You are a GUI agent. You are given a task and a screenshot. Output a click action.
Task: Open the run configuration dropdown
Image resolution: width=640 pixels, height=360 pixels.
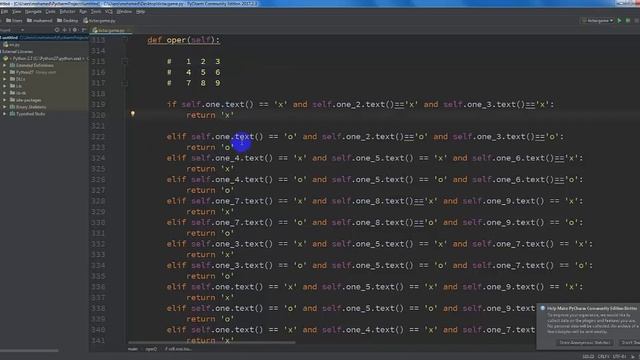[x=598, y=20]
